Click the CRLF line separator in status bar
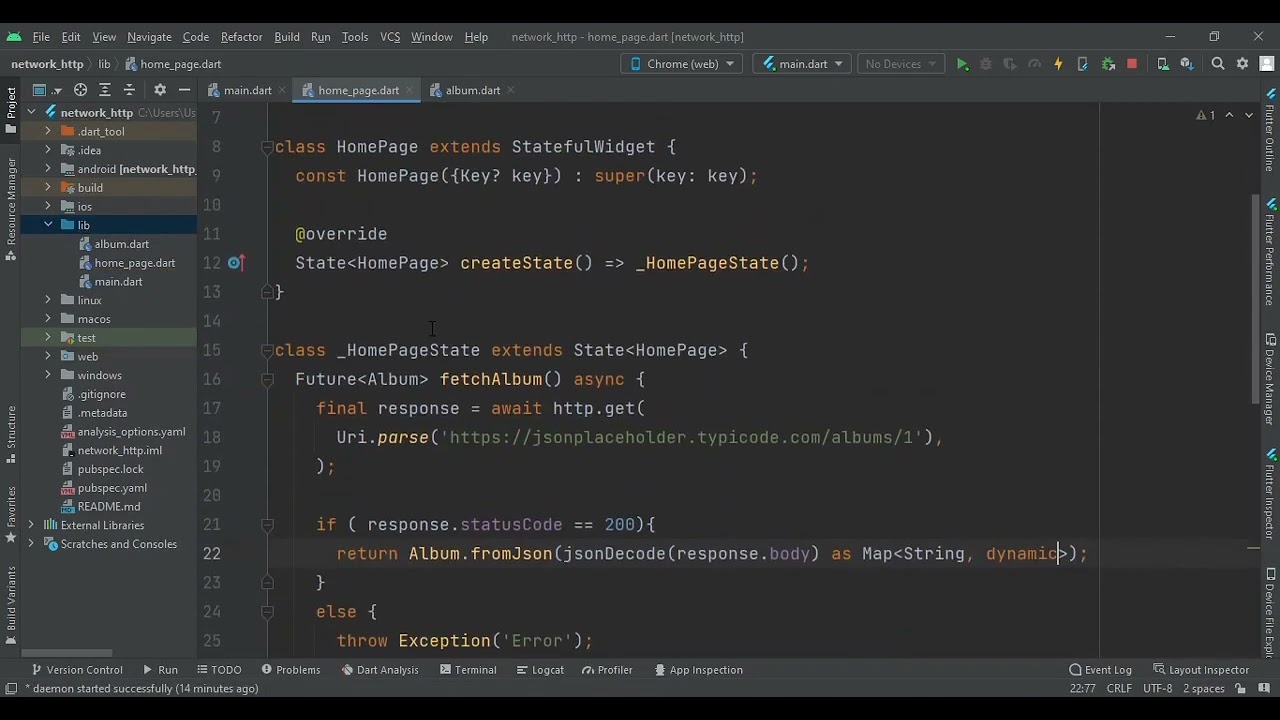The width and height of the screenshot is (1280, 720). point(1119,689)
